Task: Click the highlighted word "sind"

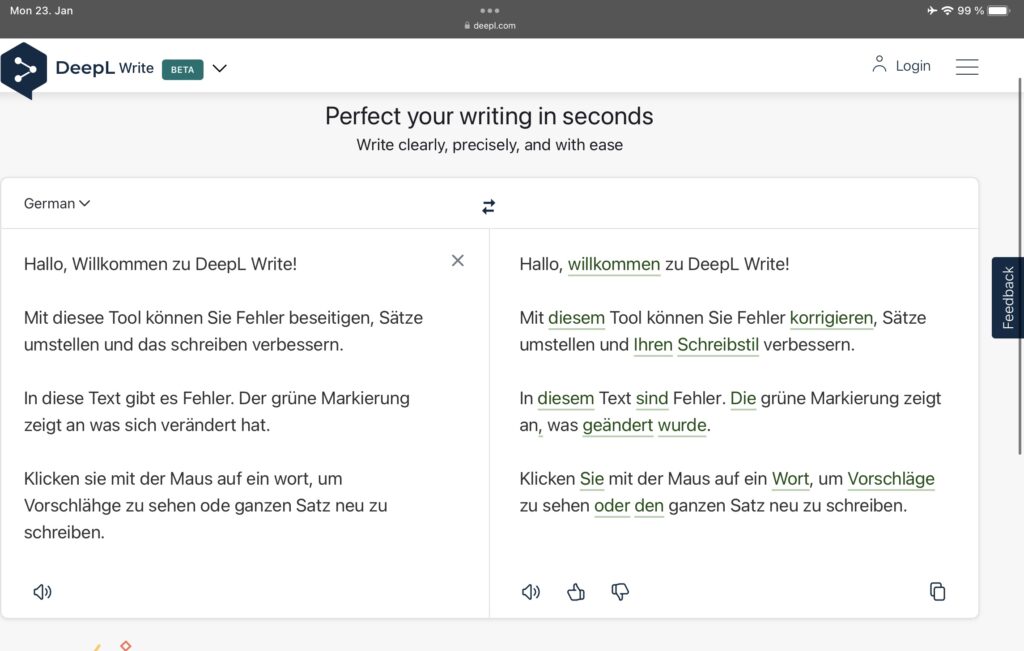Action: pyautogui.click(x=652, y=398)
